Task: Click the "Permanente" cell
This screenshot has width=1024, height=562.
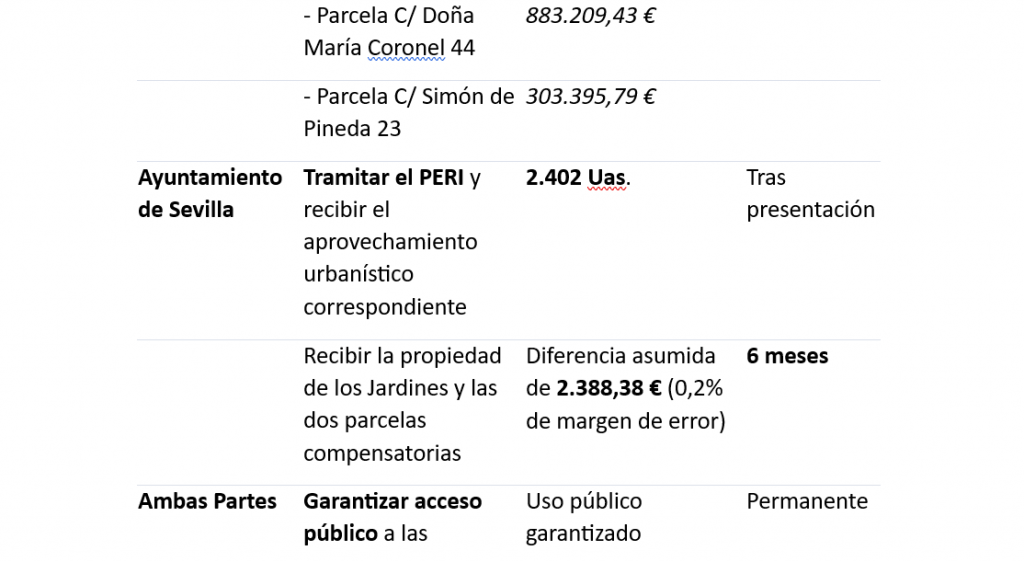Action: click(807, 501)
